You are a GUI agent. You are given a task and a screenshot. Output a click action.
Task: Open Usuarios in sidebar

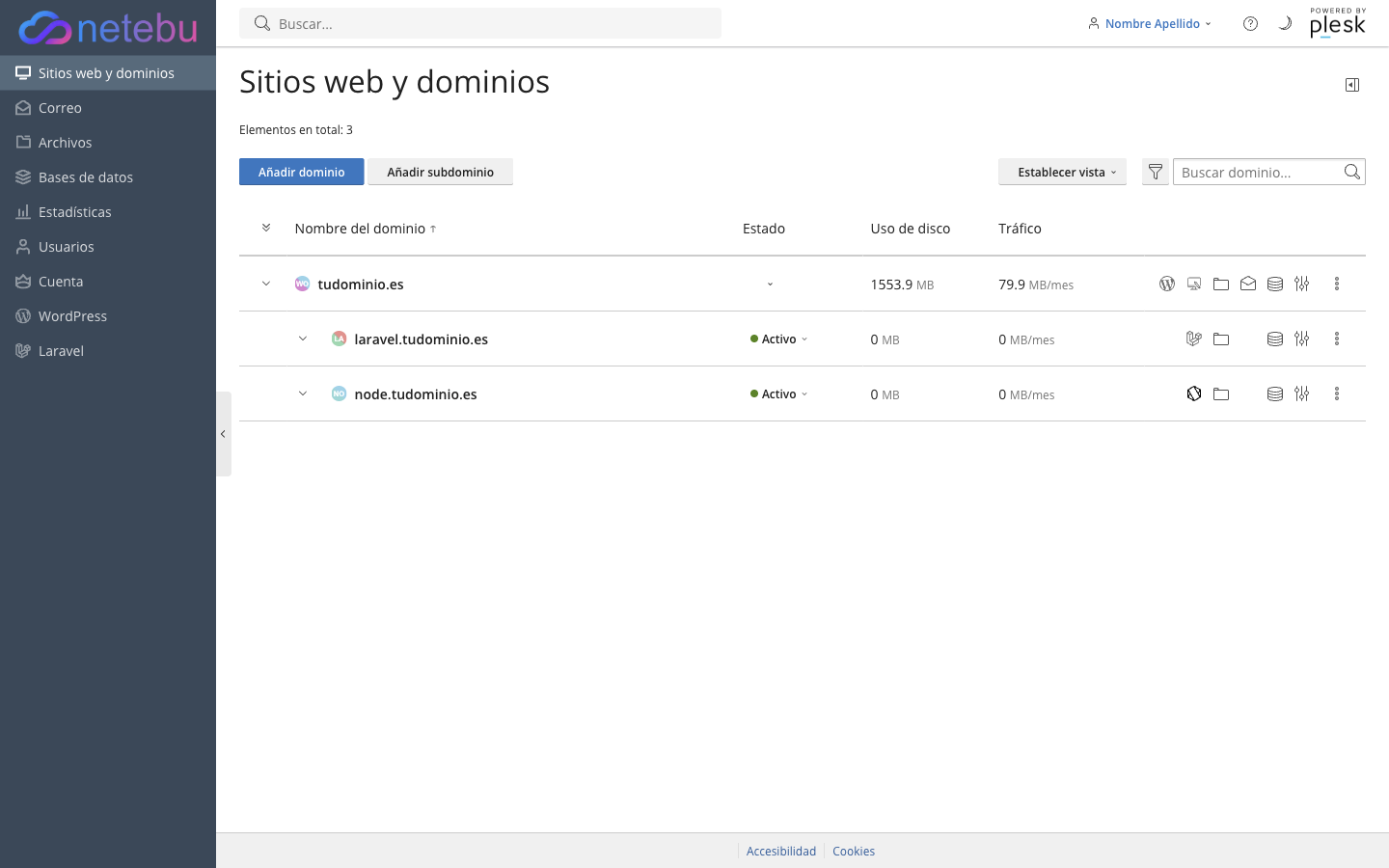(x=108, y=247)
